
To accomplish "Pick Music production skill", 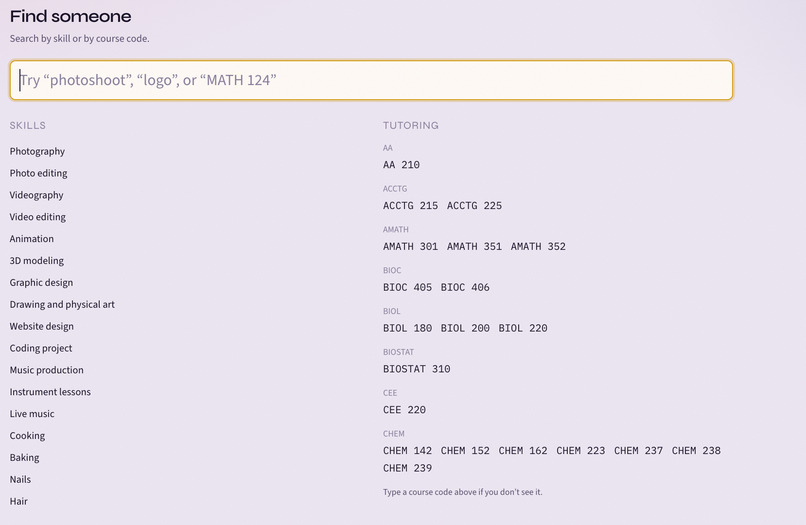I will tap(46, 370).
